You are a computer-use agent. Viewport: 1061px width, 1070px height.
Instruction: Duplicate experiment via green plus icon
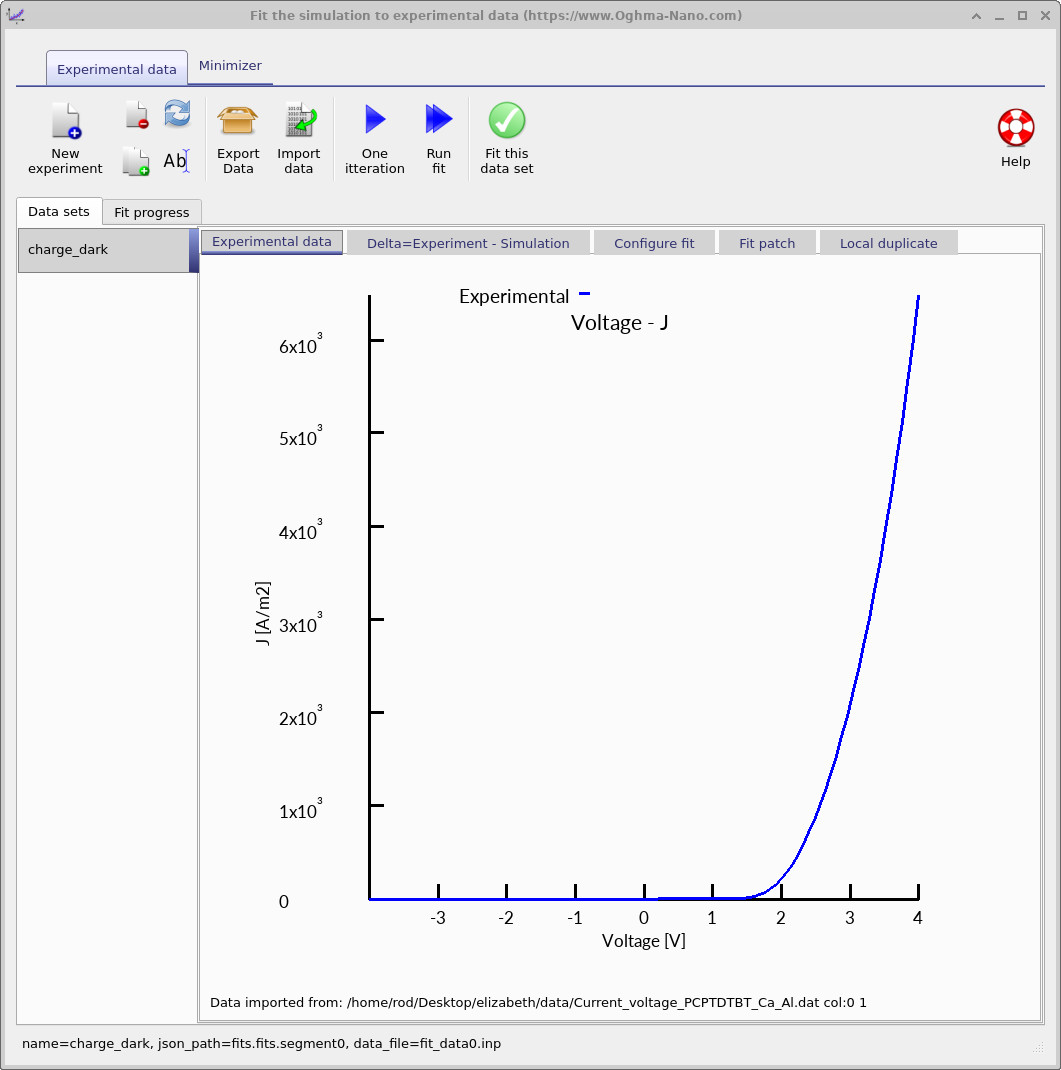(135, 160)
